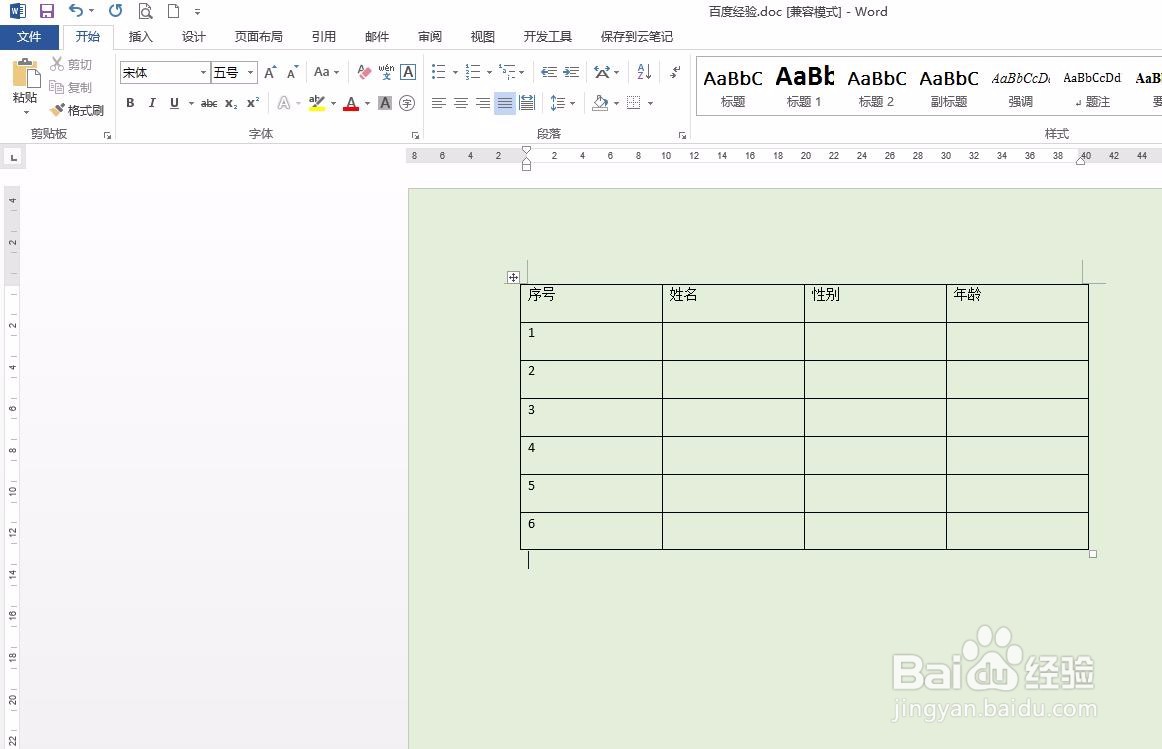Insert enclosed character (带圈字符)
Screen dimensions: 1162x749
[407, 103]
